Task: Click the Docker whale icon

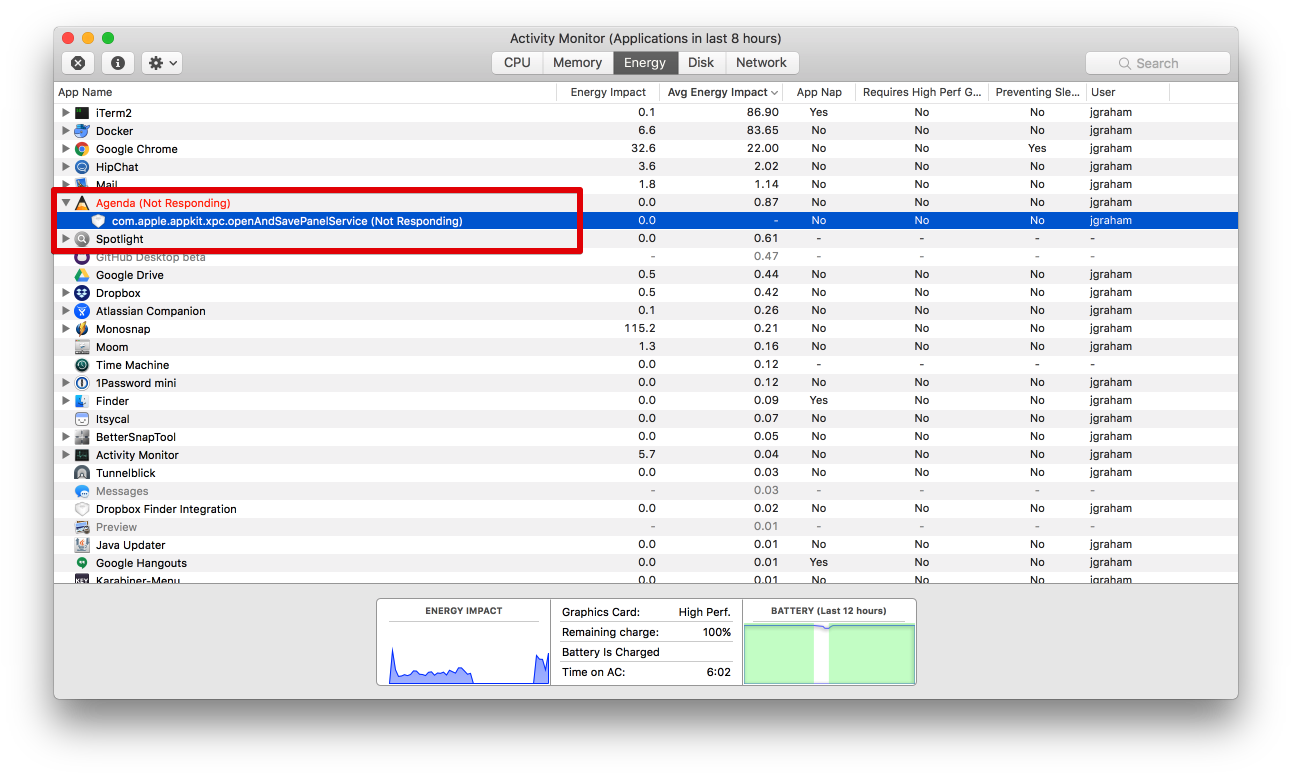Action: pos(82,131)
